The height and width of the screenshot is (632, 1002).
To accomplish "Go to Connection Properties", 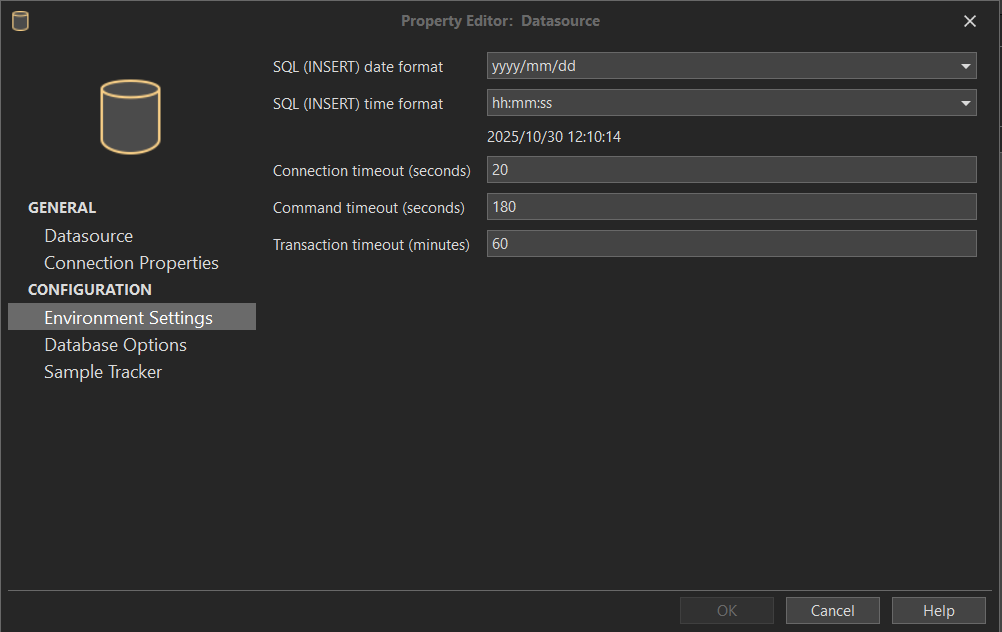I will [x=131, y=263].
